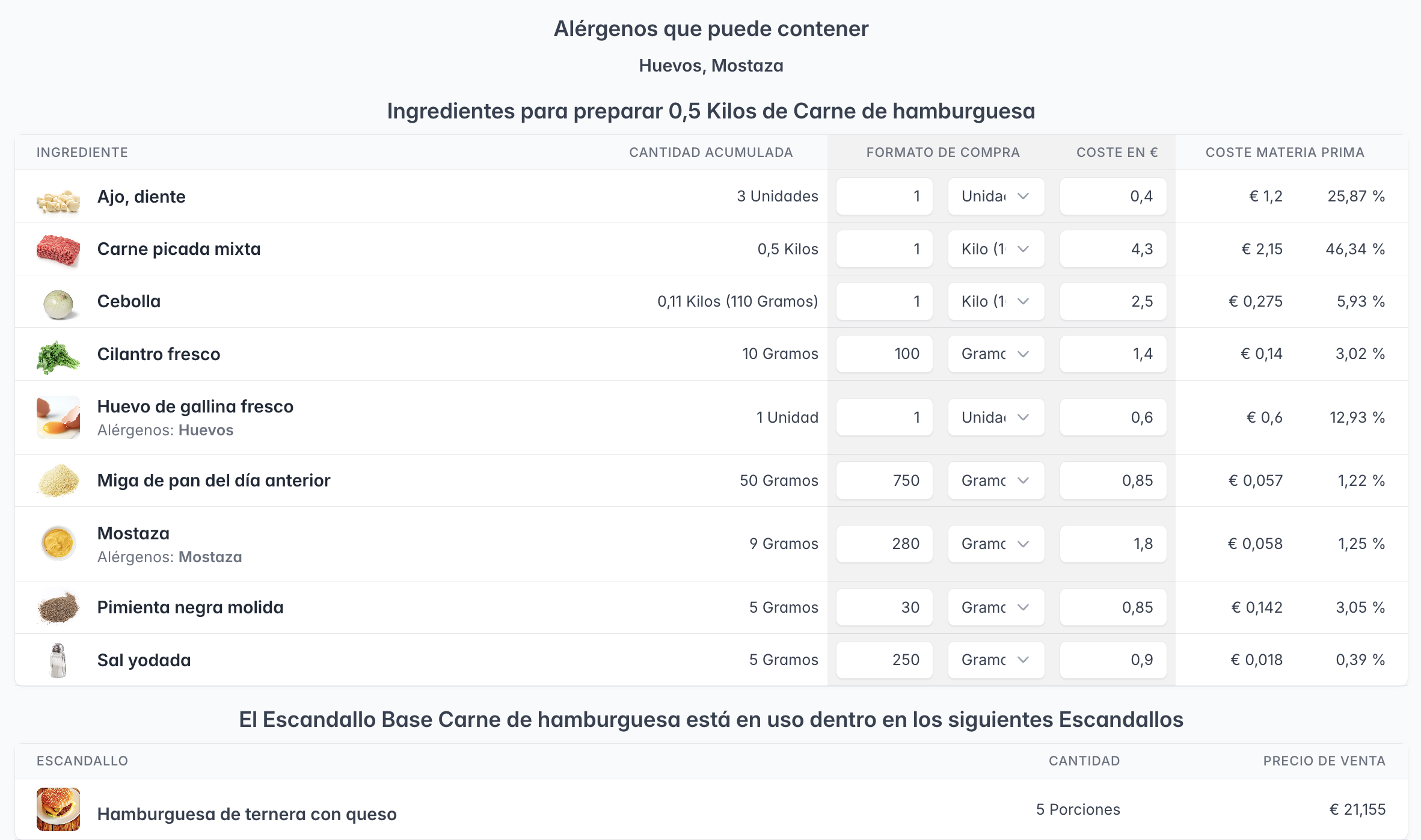Click the Carne picada mixta meat image

coord(58,250)
